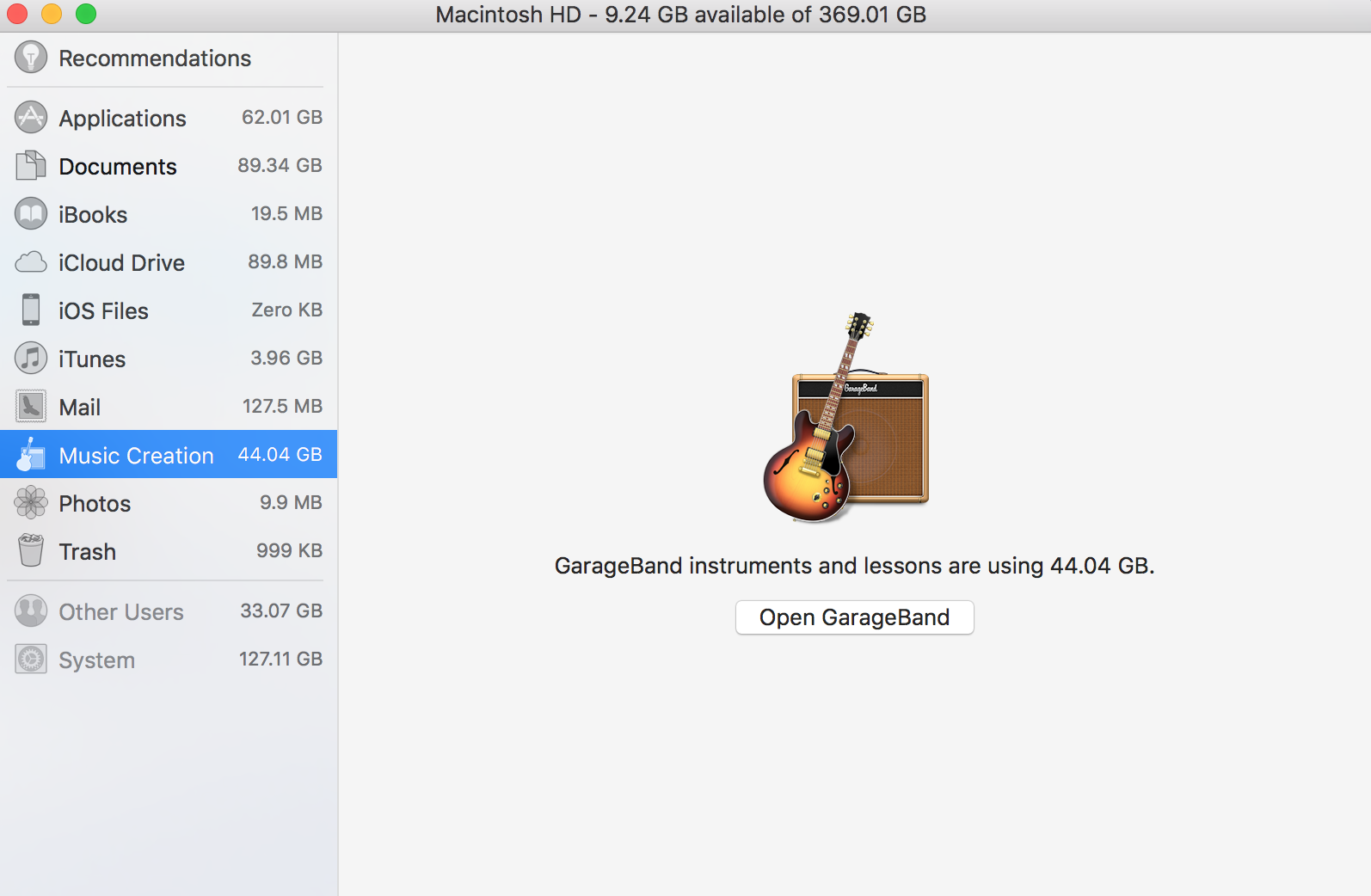This screenshot has height=896, width=1371.
Task: Select the Mail category label
Action: [x=80, y=407]
